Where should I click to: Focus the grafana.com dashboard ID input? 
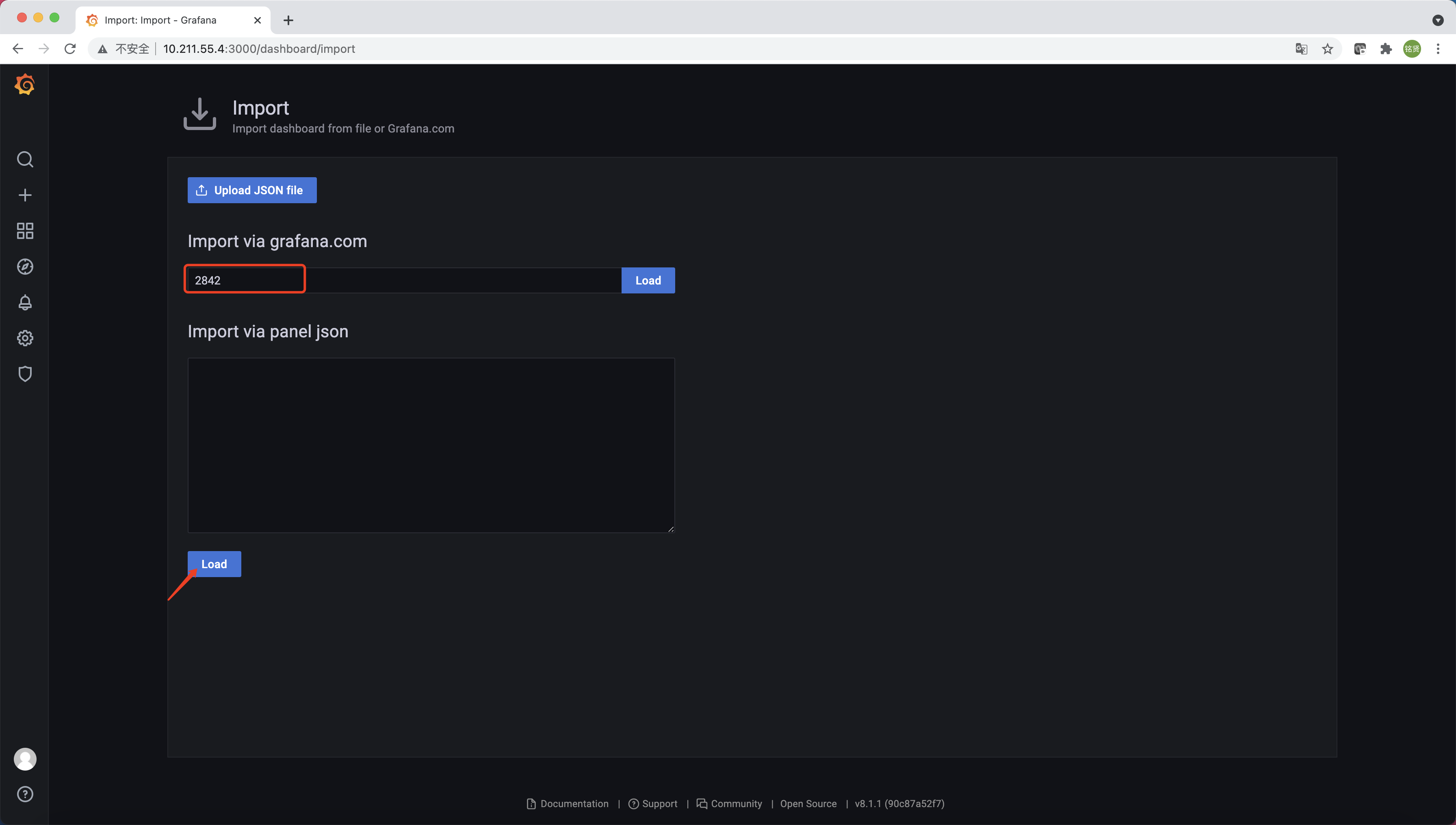pos(404,280)
